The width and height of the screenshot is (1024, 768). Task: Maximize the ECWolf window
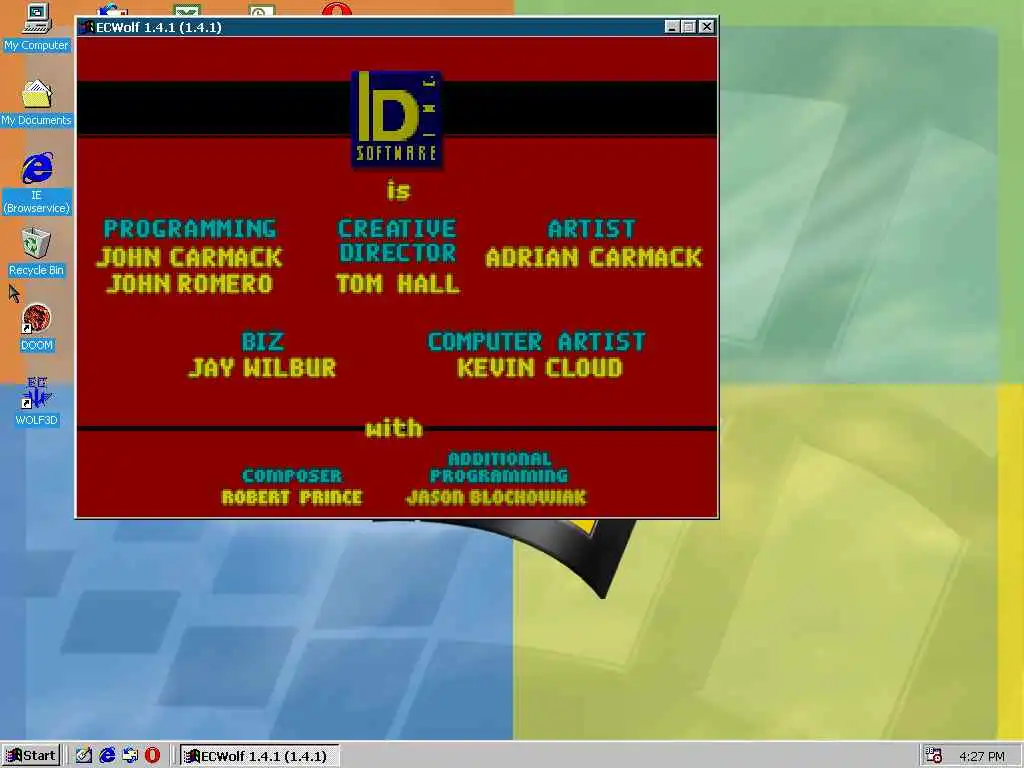point(688,27)
